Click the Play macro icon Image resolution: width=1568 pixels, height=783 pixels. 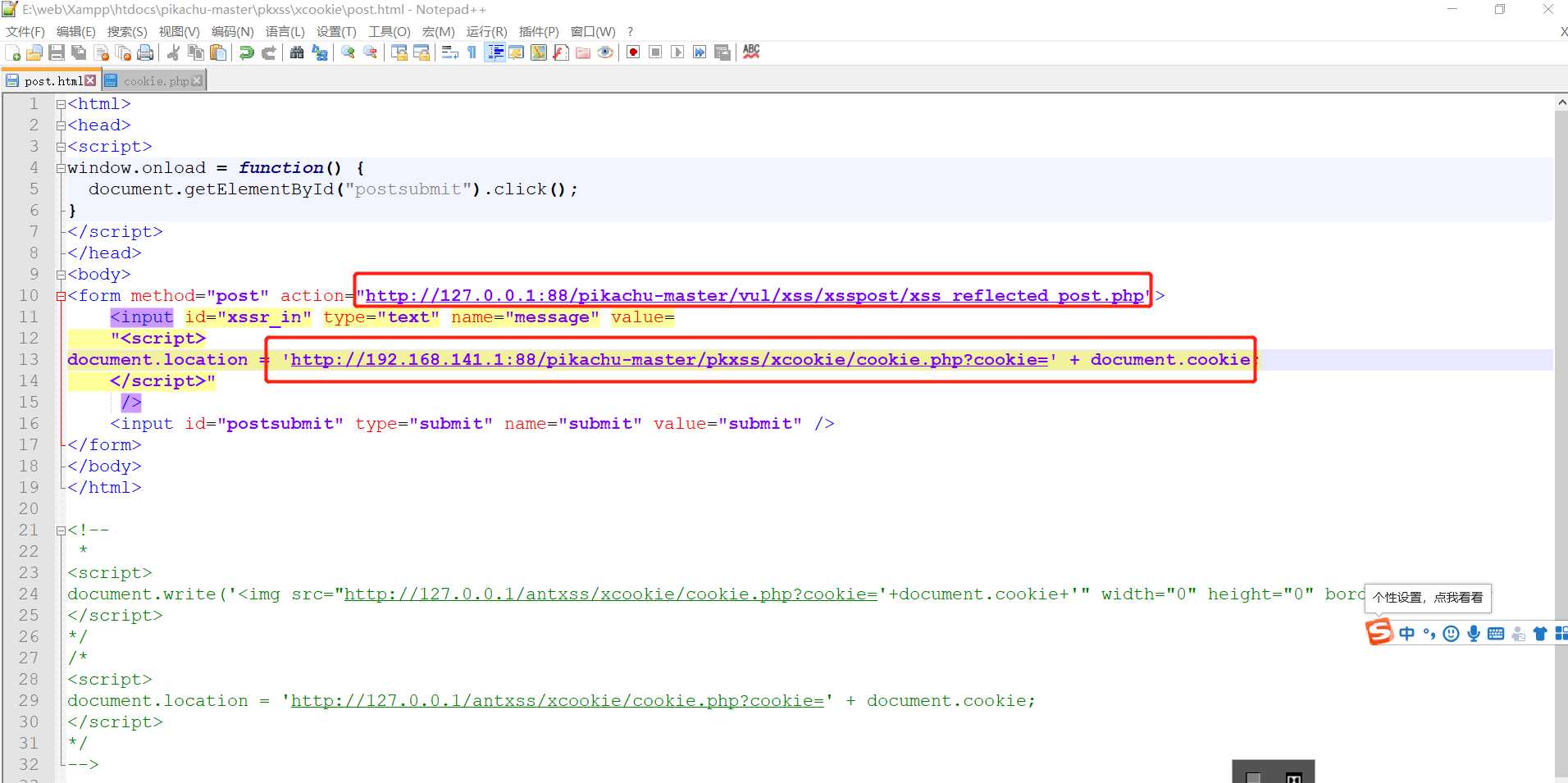(x=677, y=52)
